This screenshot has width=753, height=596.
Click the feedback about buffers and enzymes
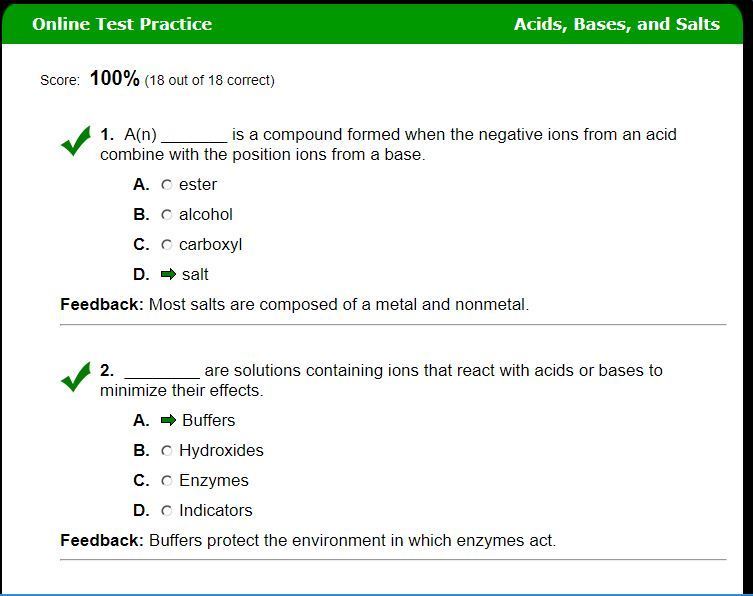352,540
